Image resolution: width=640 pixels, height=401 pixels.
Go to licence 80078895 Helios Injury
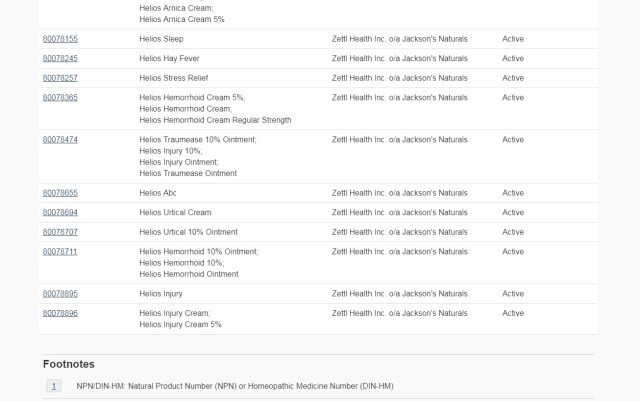60,294
